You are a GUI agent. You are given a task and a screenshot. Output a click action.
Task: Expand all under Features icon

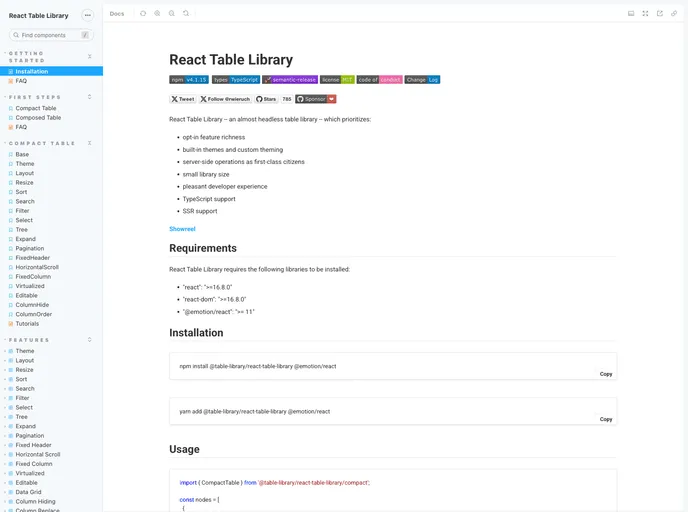tap(90, 340)
